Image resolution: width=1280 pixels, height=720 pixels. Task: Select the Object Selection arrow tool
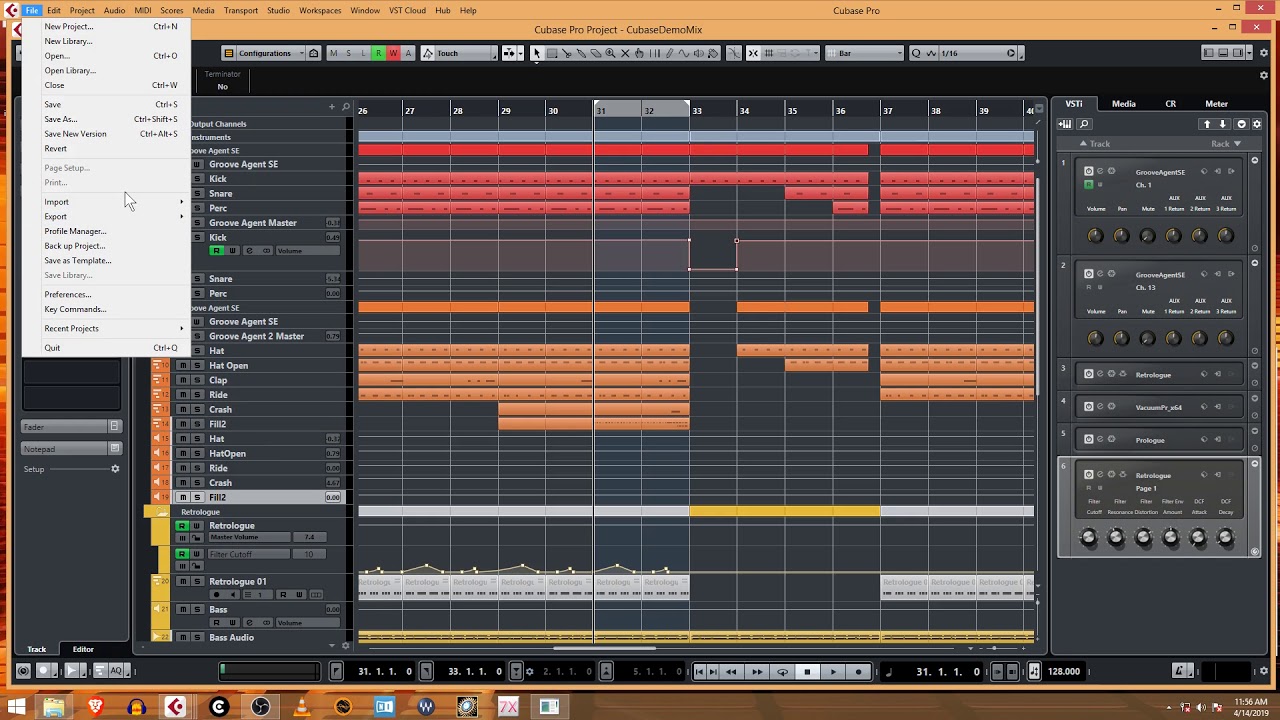pyautogui.click(x=537, y=53)
